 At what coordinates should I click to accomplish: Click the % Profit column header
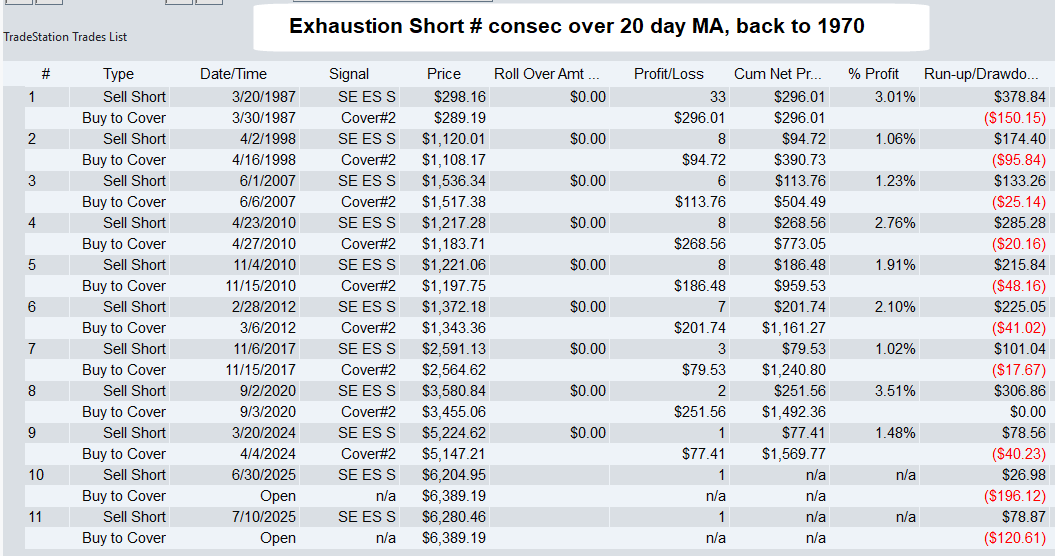[x=873, y=74]
